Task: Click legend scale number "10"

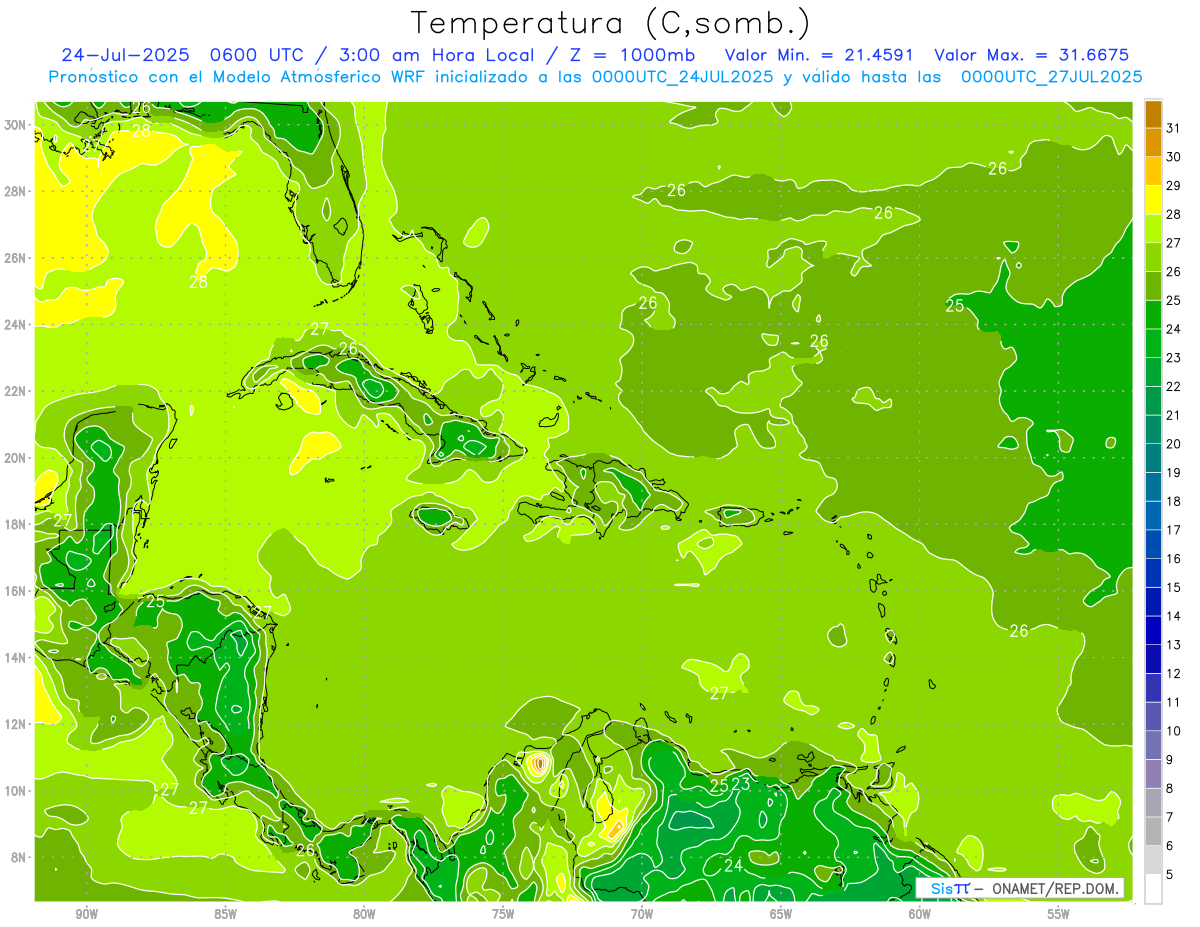Action: point(1174,731)
